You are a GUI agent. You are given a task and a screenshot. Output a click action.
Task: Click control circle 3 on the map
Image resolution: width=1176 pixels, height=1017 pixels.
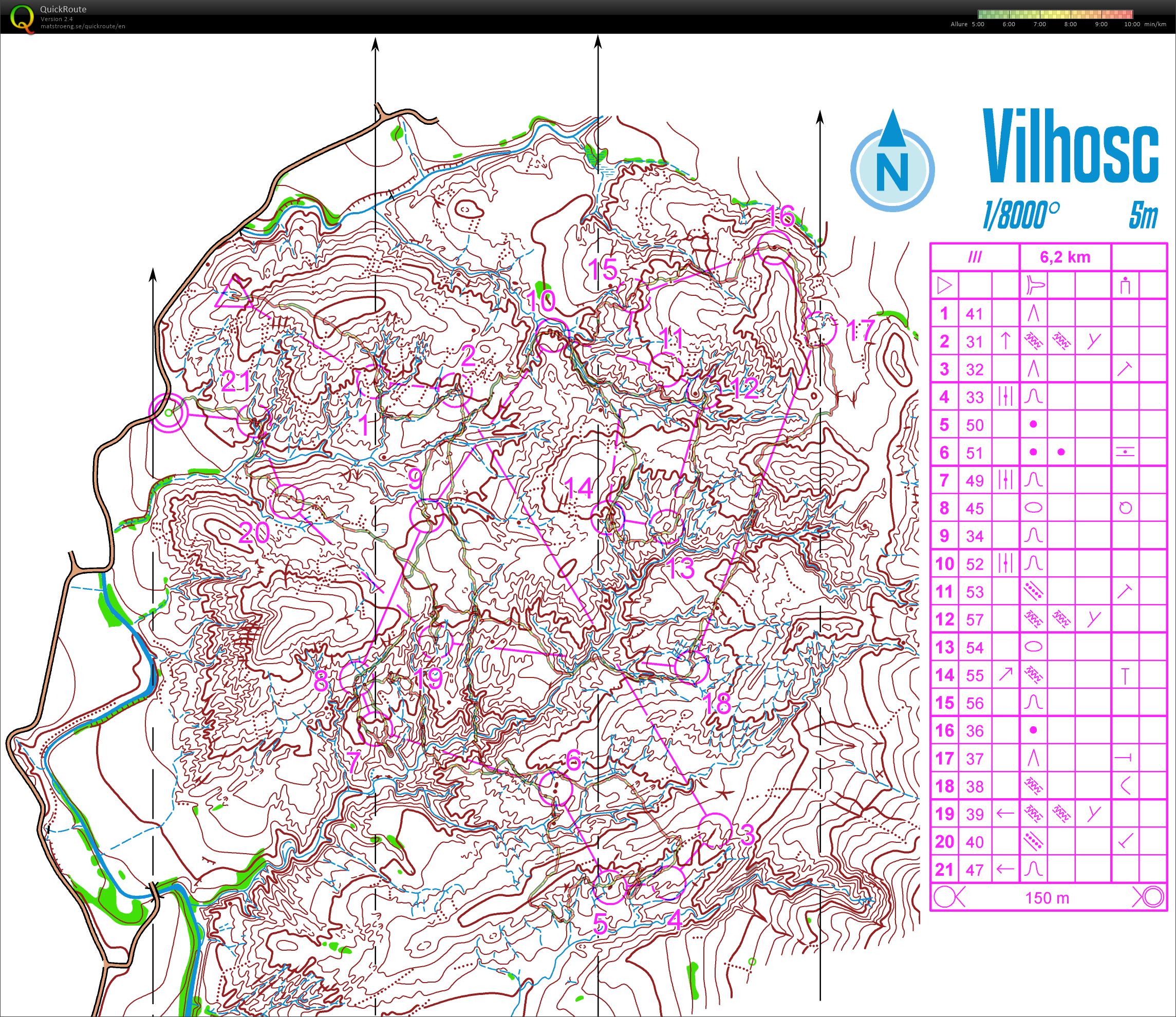[715, 830]
